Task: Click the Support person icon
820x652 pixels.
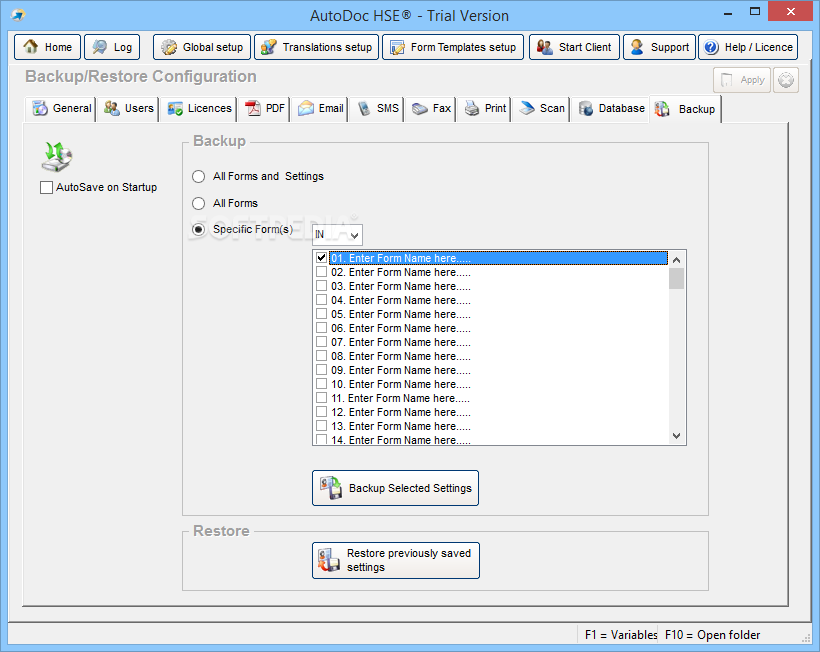Action: click(x=637, y=47)
